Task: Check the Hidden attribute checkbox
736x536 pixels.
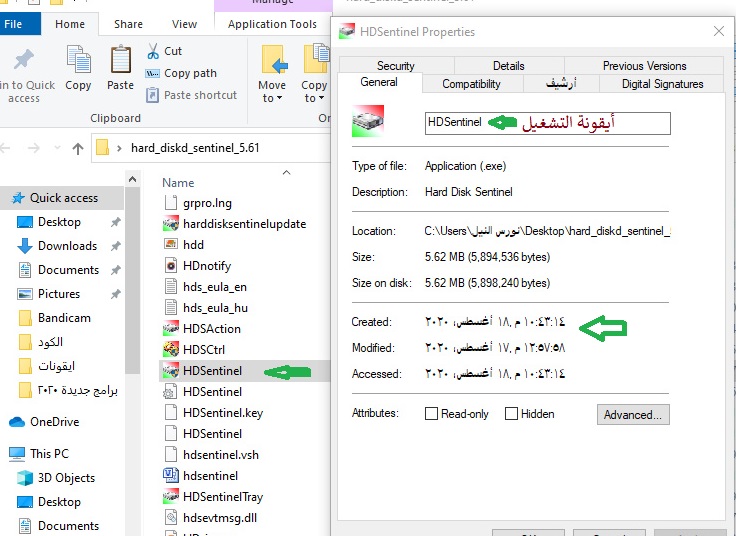Action: click(512, 414)
